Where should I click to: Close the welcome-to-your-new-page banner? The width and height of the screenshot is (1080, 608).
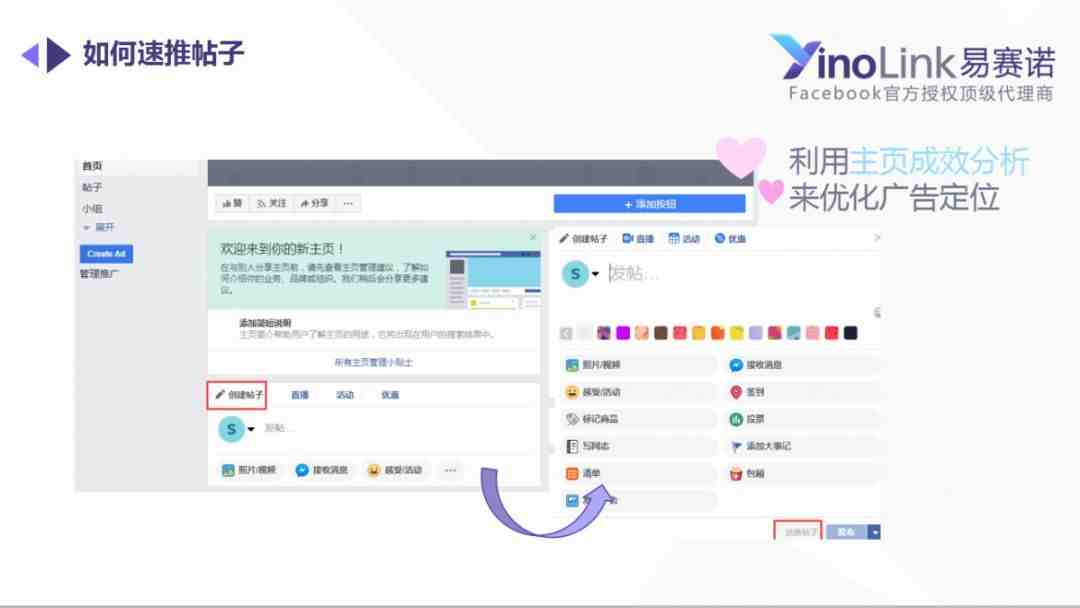click(532, 238)
